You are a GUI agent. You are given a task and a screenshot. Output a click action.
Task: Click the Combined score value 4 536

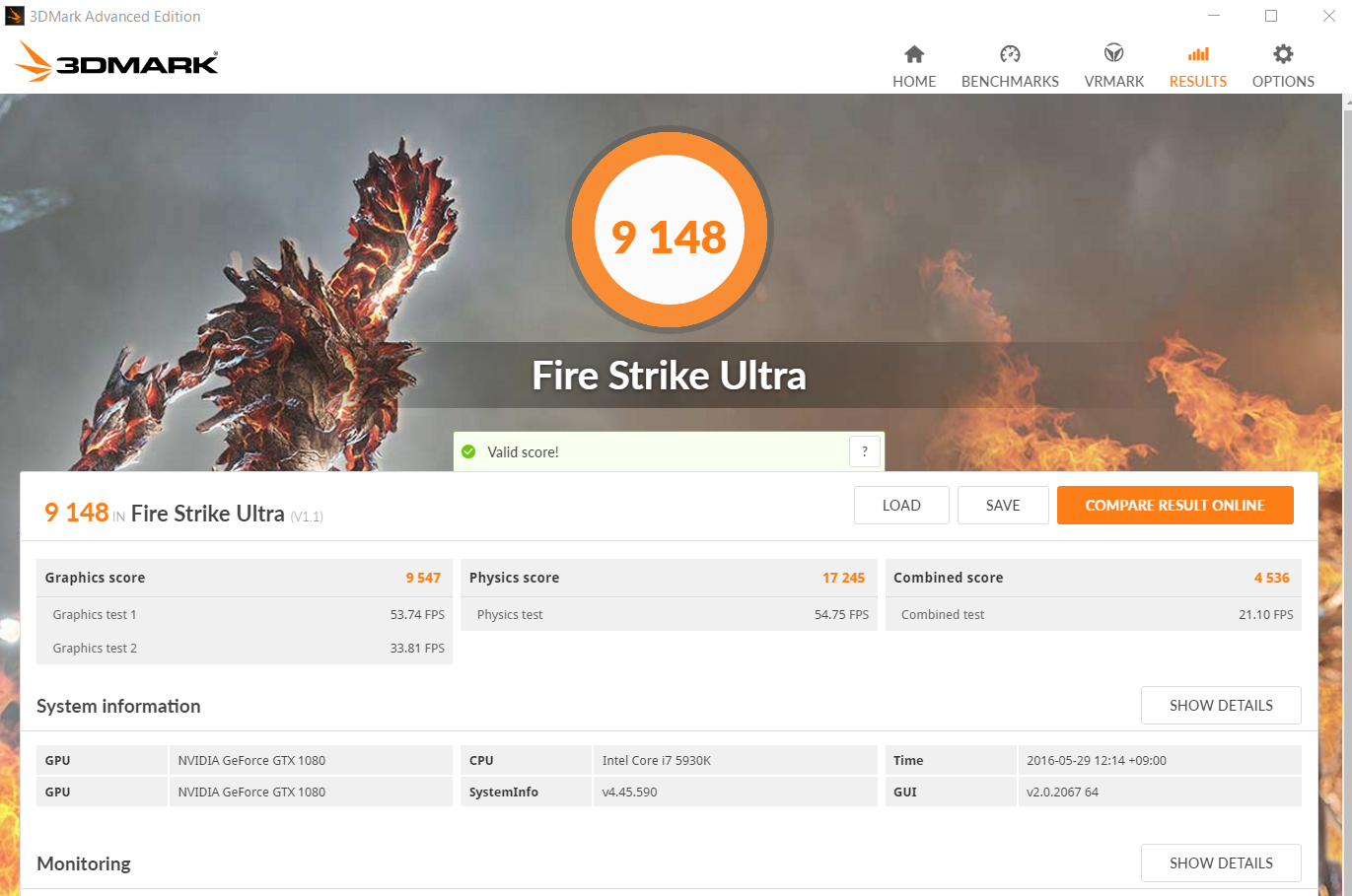(x=1272, y=578)
